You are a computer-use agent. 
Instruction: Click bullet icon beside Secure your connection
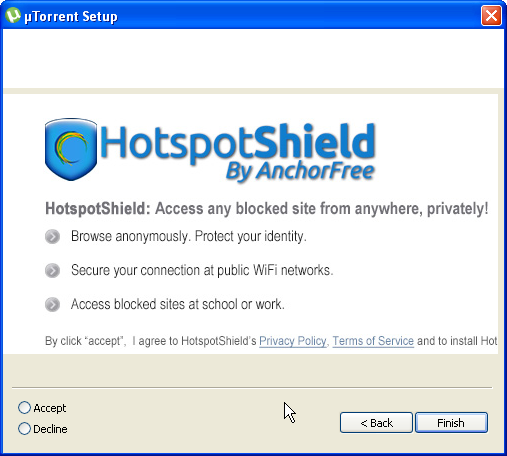click(52, 270)
